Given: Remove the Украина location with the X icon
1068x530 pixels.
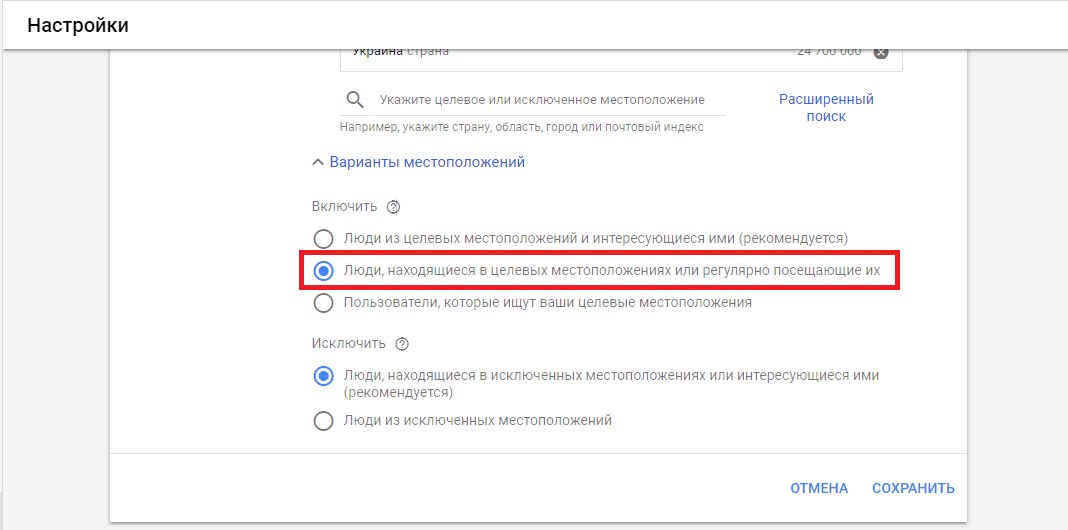Looking at the screenshot, I should (880, 53).
